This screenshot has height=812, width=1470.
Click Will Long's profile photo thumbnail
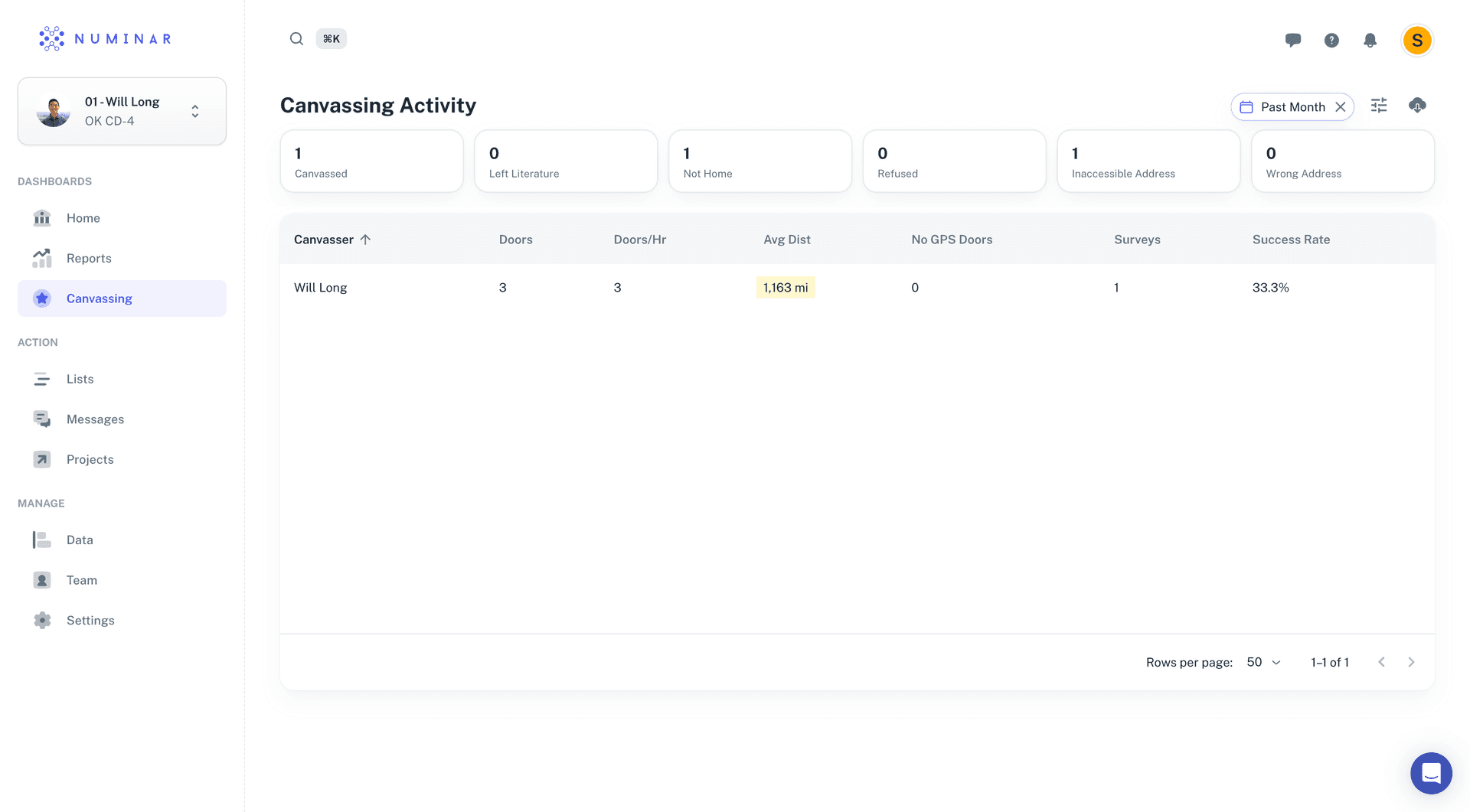click(54, 111)
